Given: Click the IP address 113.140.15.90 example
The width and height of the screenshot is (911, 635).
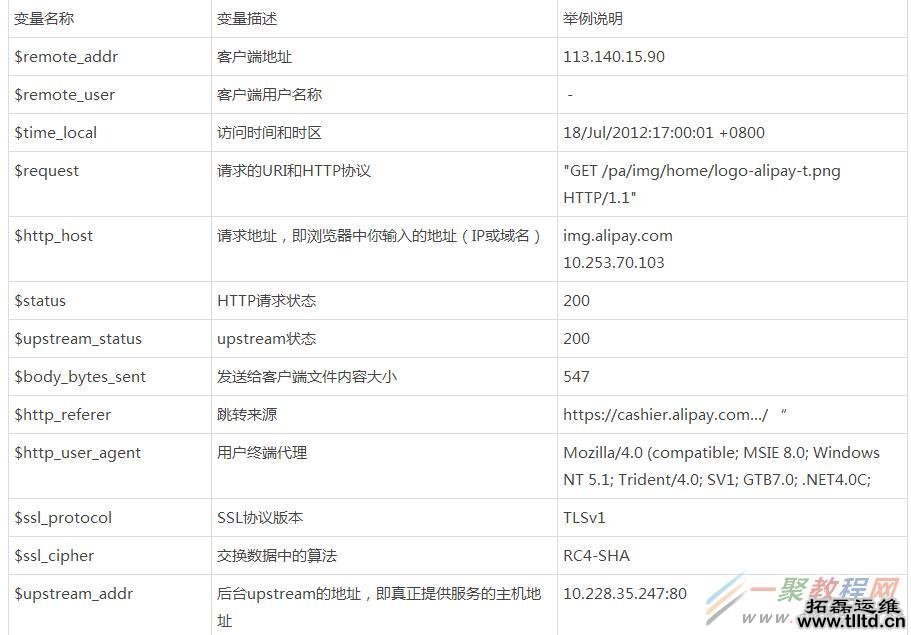Looking at the screenshot, I should coord(613,57).
